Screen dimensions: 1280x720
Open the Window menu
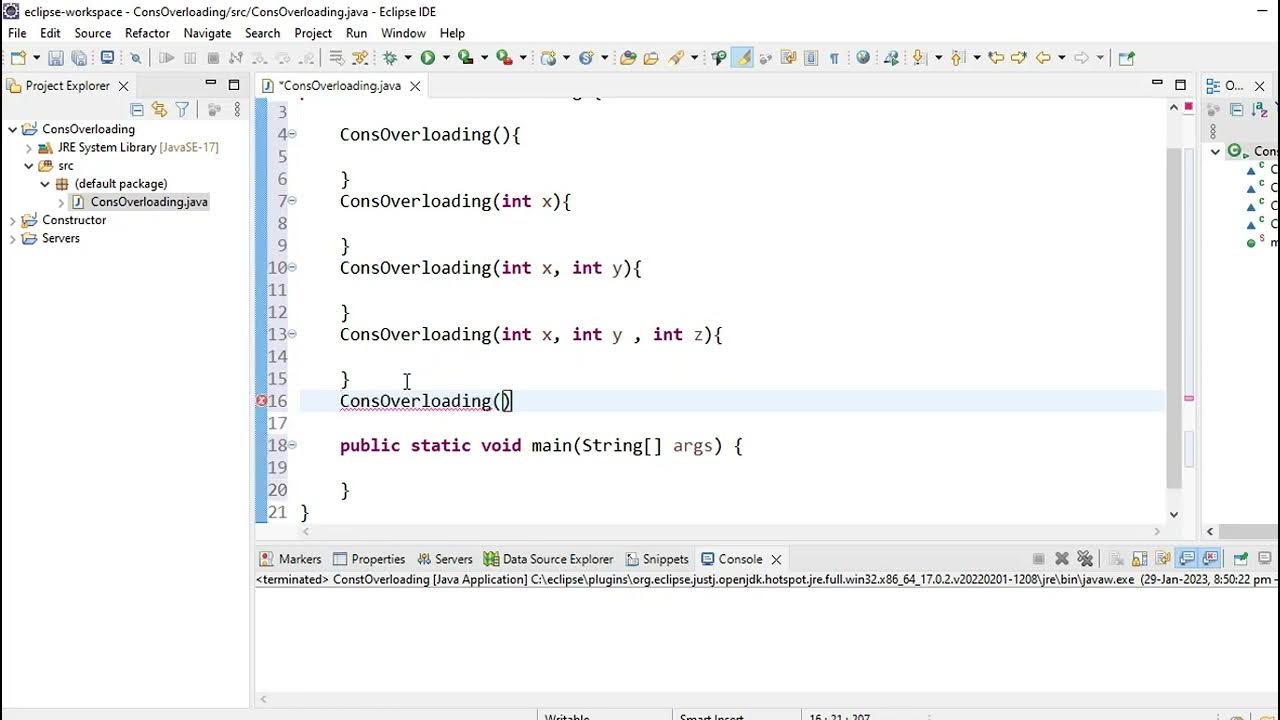pyautogui.click(x=403, y=33)
